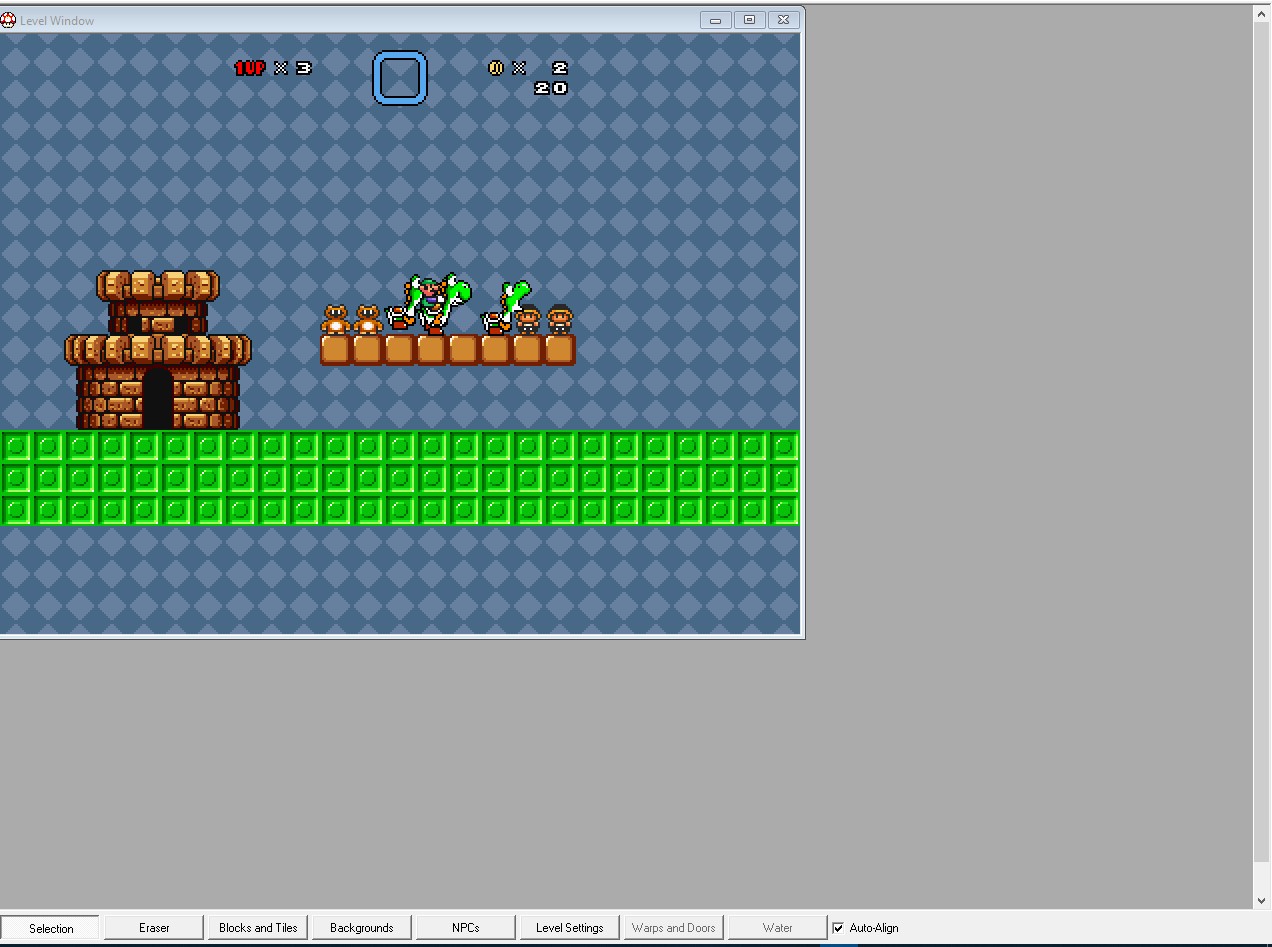This screenshot has height=947, width=1272.
Task: Open the Backgrounds panel
Action: click(x=362, y=928)
